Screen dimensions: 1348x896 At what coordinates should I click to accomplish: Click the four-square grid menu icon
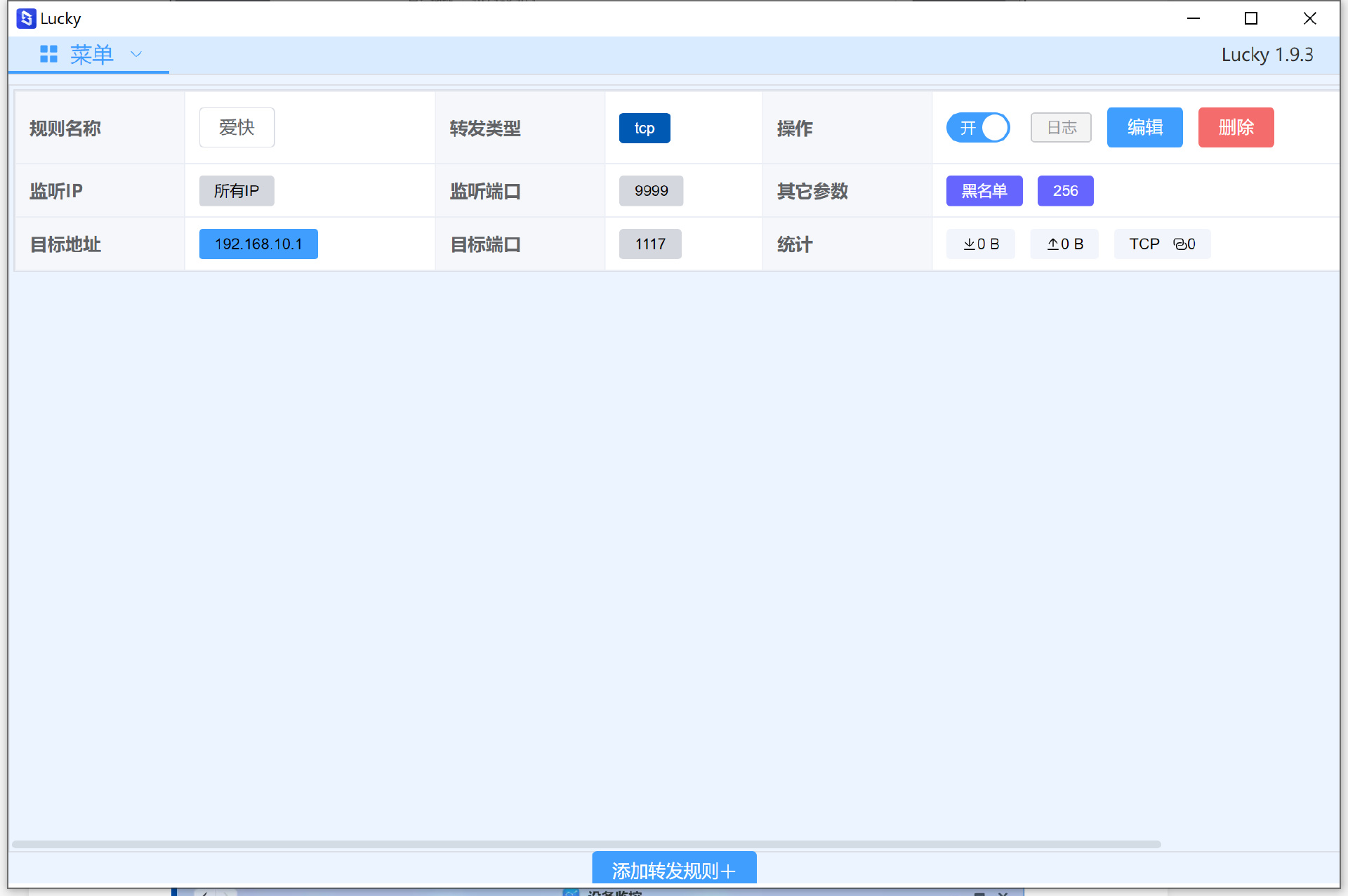48,54
